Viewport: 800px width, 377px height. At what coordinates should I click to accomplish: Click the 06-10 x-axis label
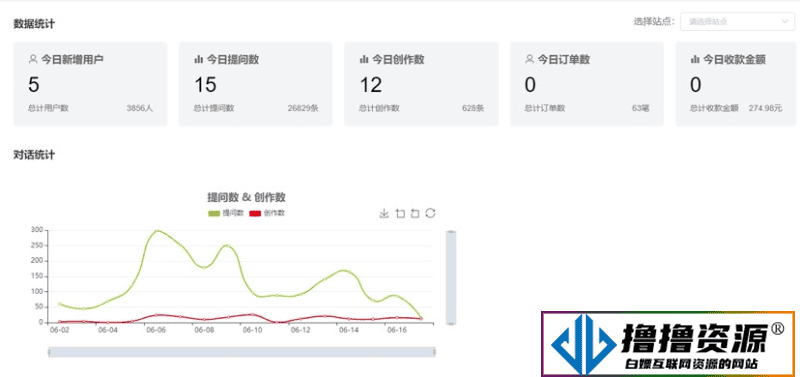tap(253, 330)
